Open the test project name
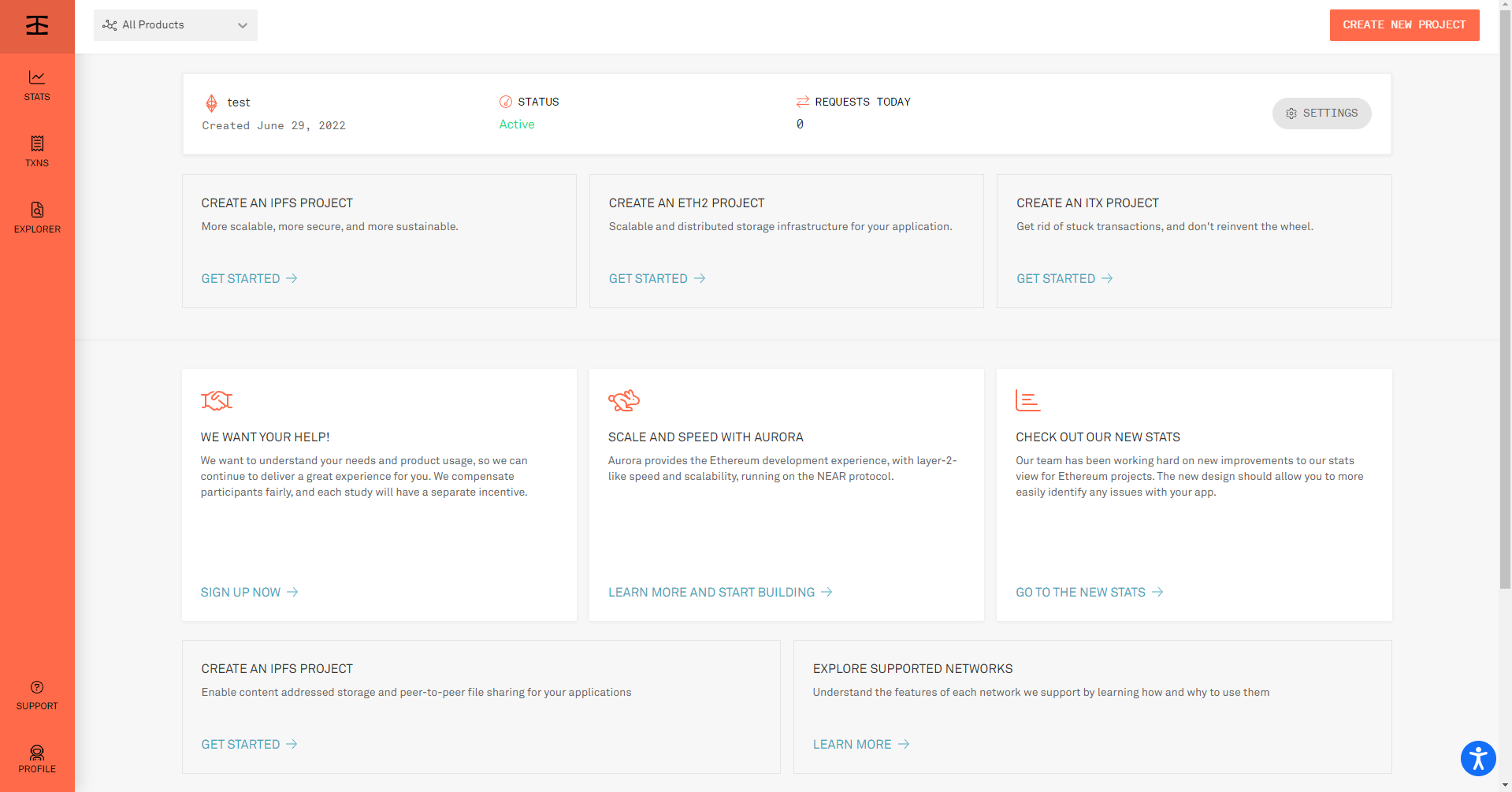 coord(239,102)
